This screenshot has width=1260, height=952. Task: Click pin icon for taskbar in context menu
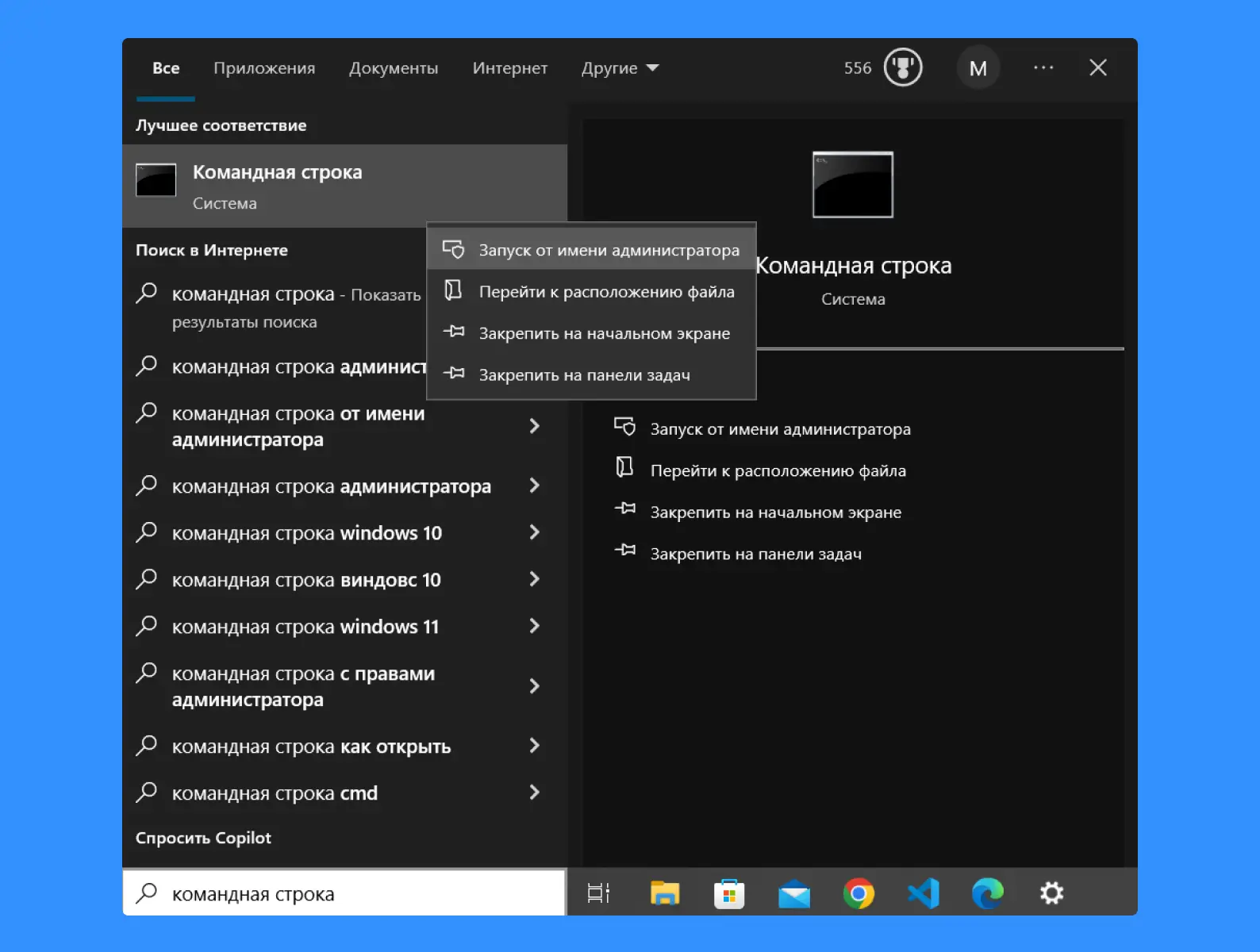tap(454, 373)
